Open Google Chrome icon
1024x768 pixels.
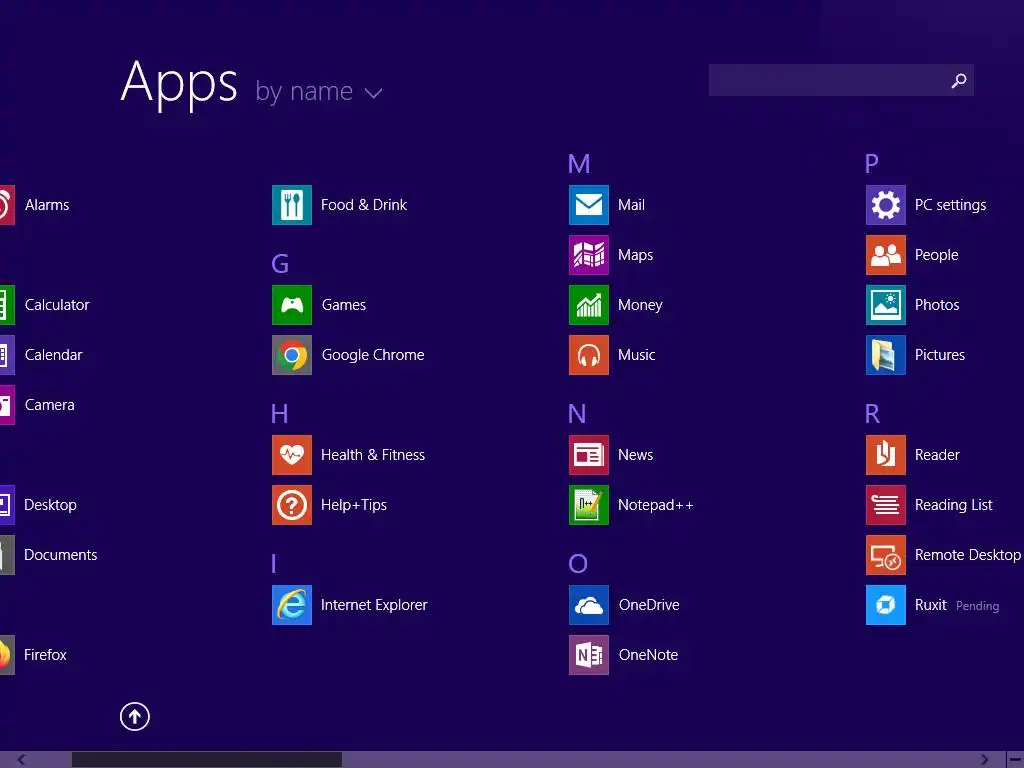[291, 355]
